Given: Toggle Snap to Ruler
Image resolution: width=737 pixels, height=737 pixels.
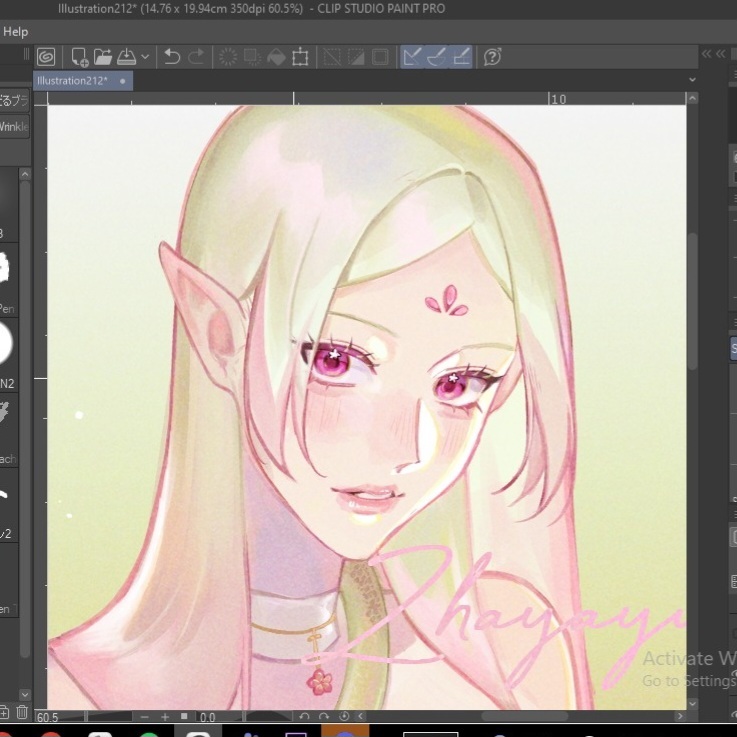Looking at the screenshot, I should tap(412, 57).
